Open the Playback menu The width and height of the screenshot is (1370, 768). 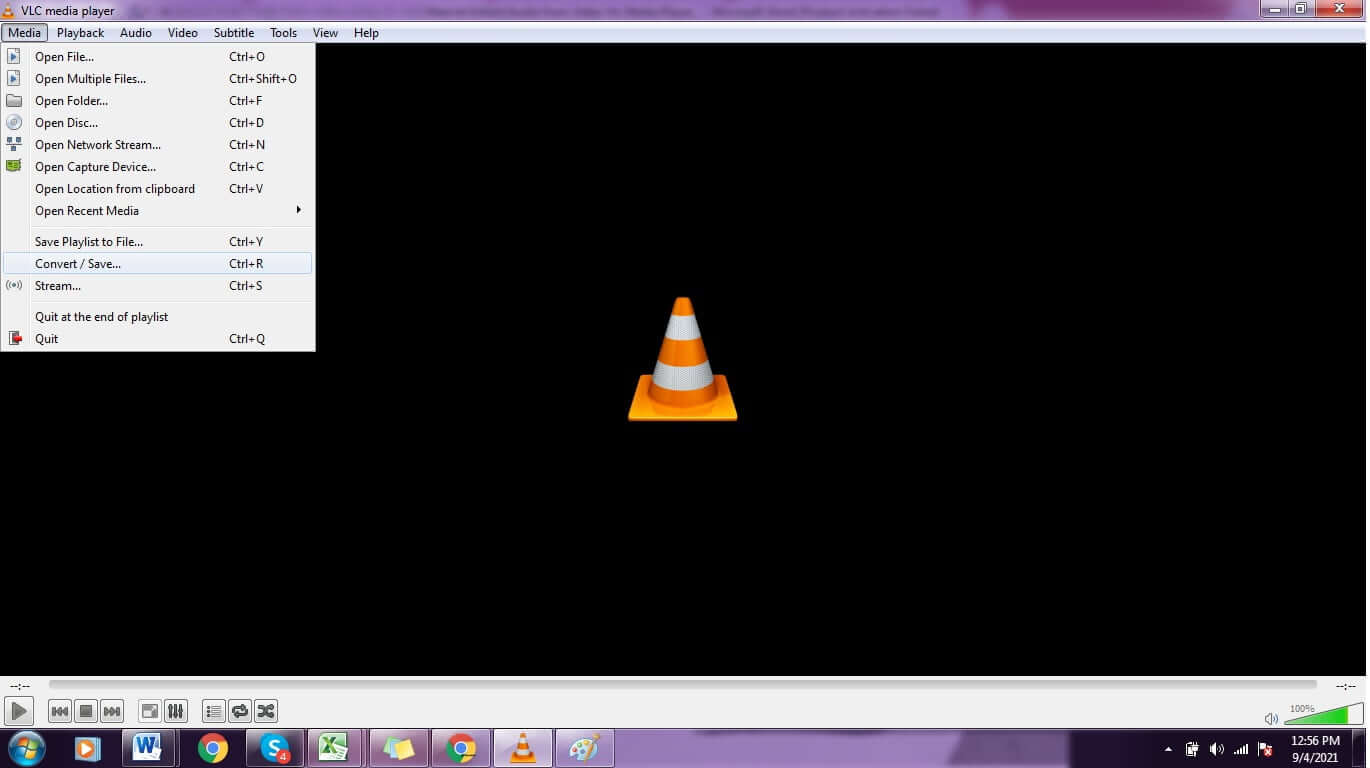[x=80, y=32]
